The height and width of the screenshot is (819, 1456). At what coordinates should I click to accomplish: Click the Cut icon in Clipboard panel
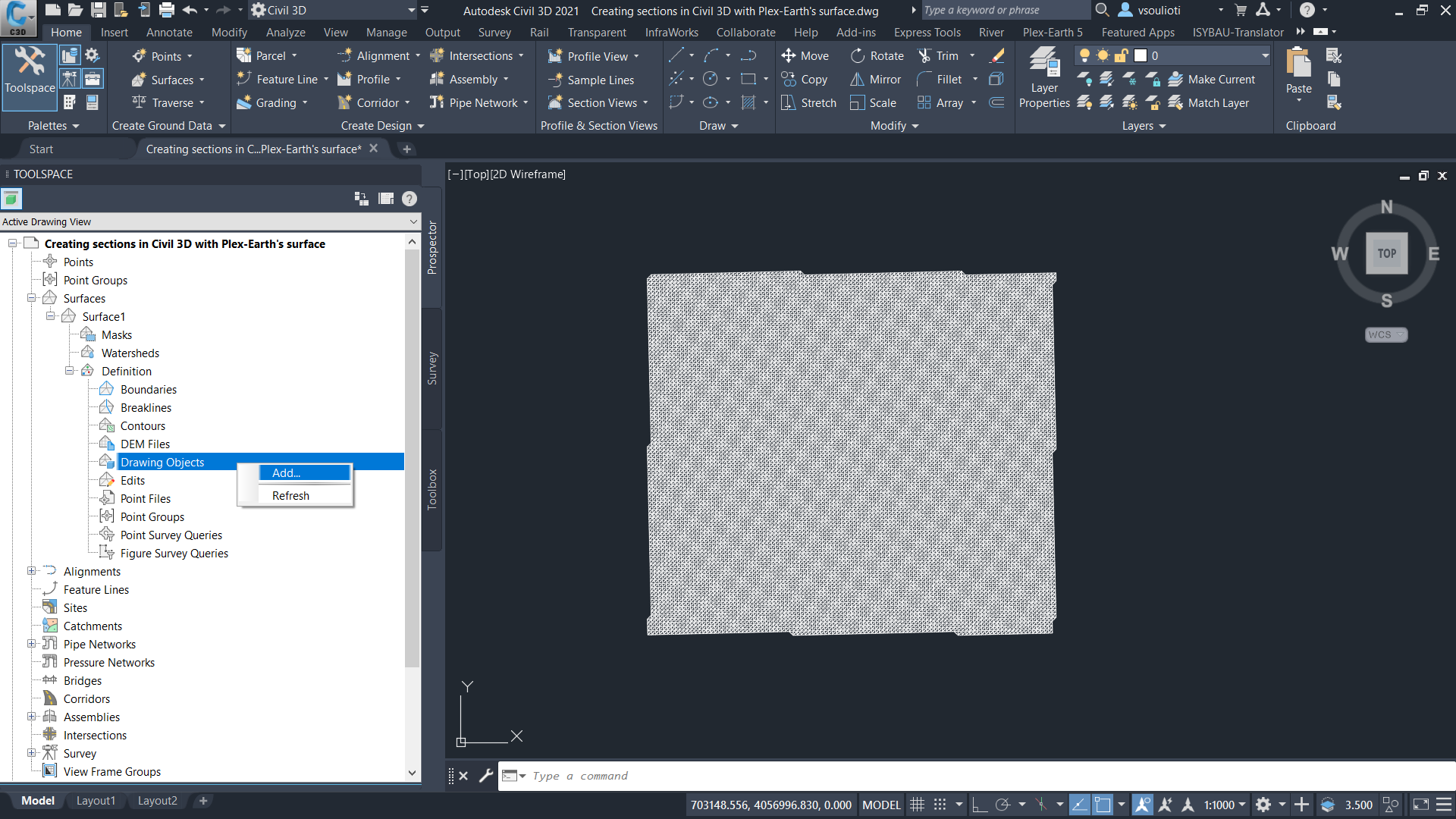coord(1334,55)
